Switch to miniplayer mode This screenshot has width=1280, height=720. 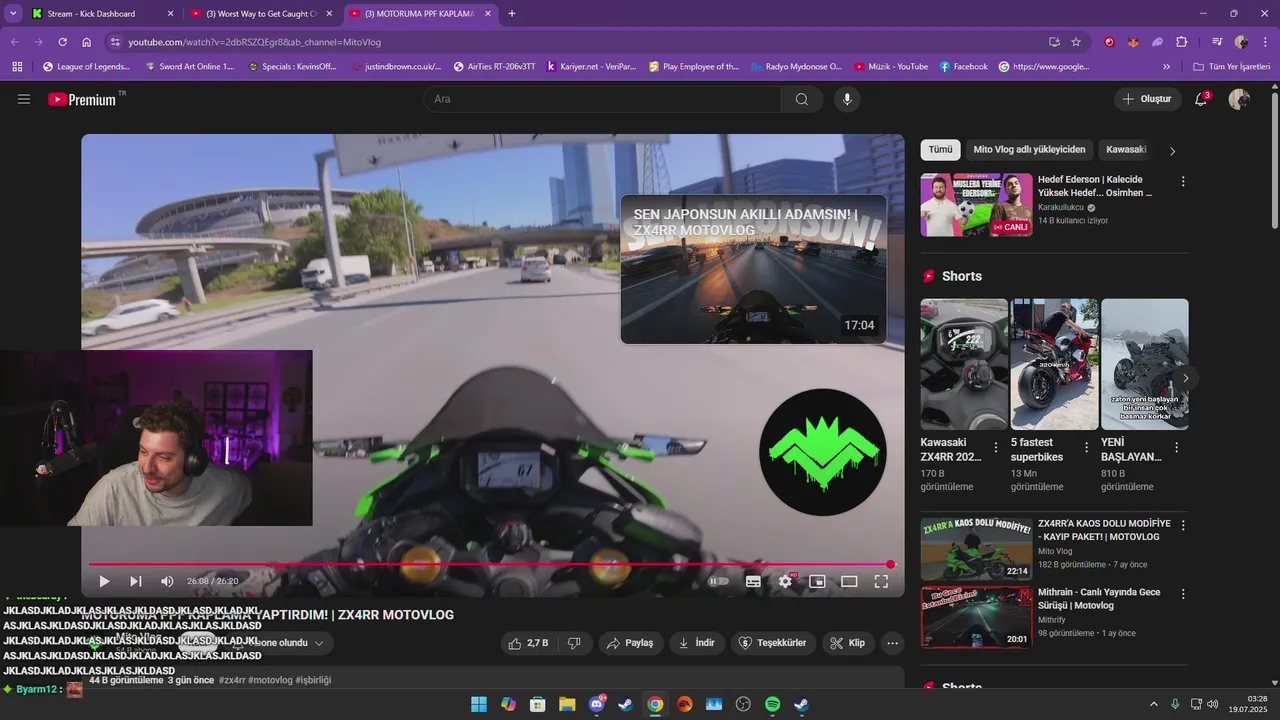(x=817, y=581)
